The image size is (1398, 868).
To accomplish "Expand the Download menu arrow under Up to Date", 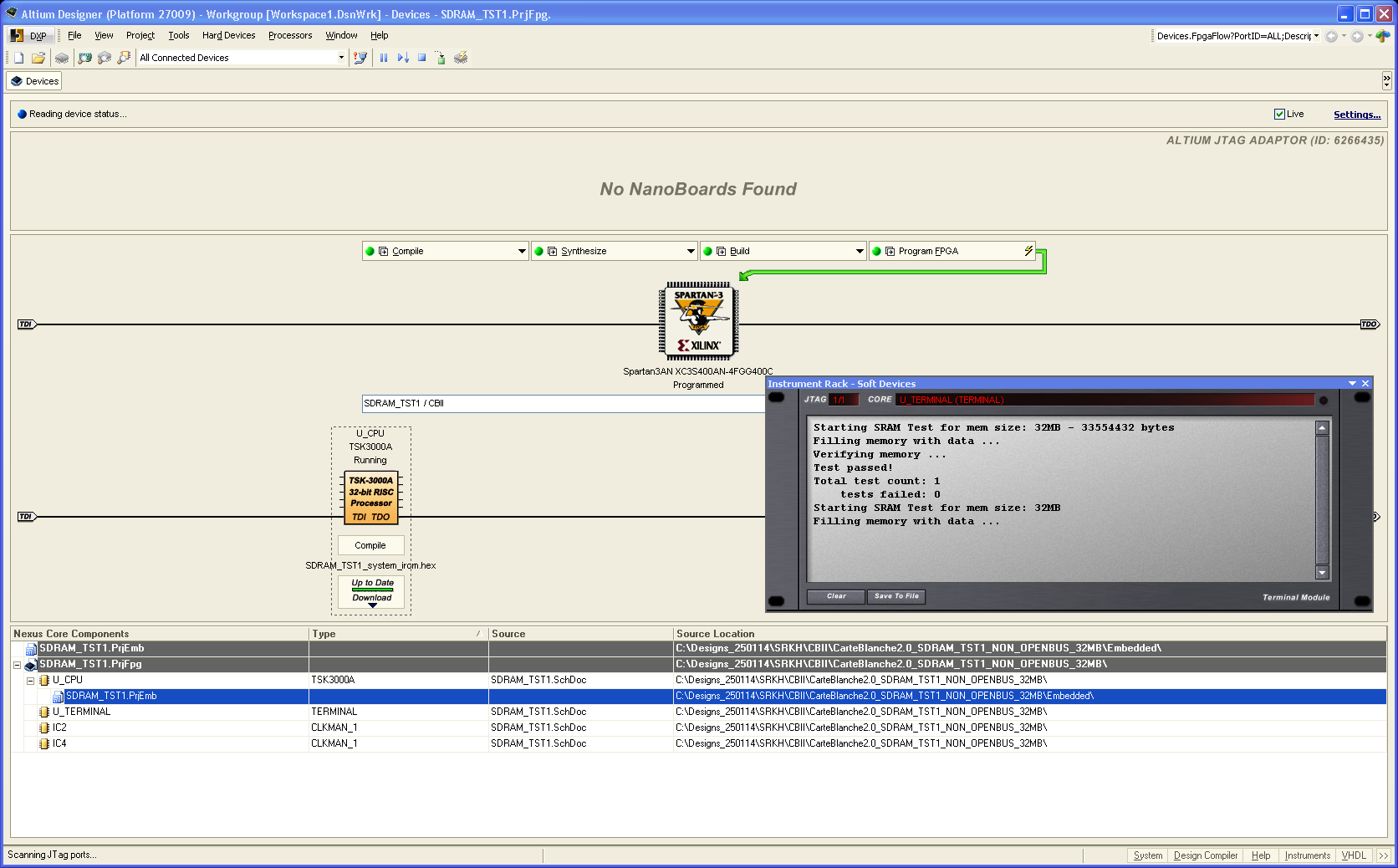I will click(372, 605).
